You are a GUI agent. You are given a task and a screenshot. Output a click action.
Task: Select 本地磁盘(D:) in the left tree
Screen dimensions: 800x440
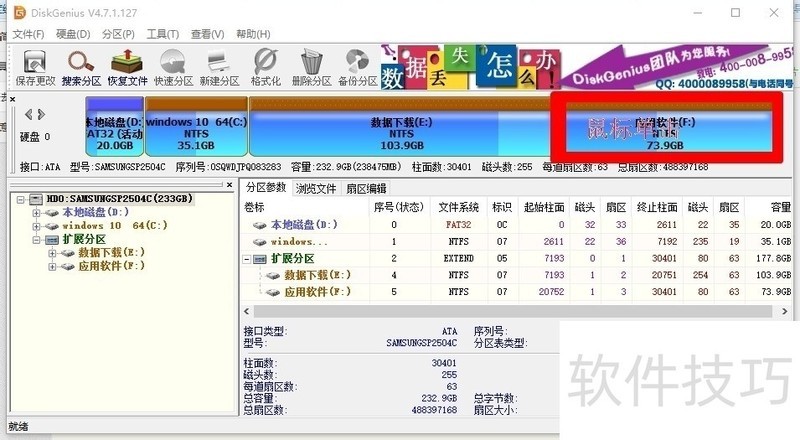(95, 212)
